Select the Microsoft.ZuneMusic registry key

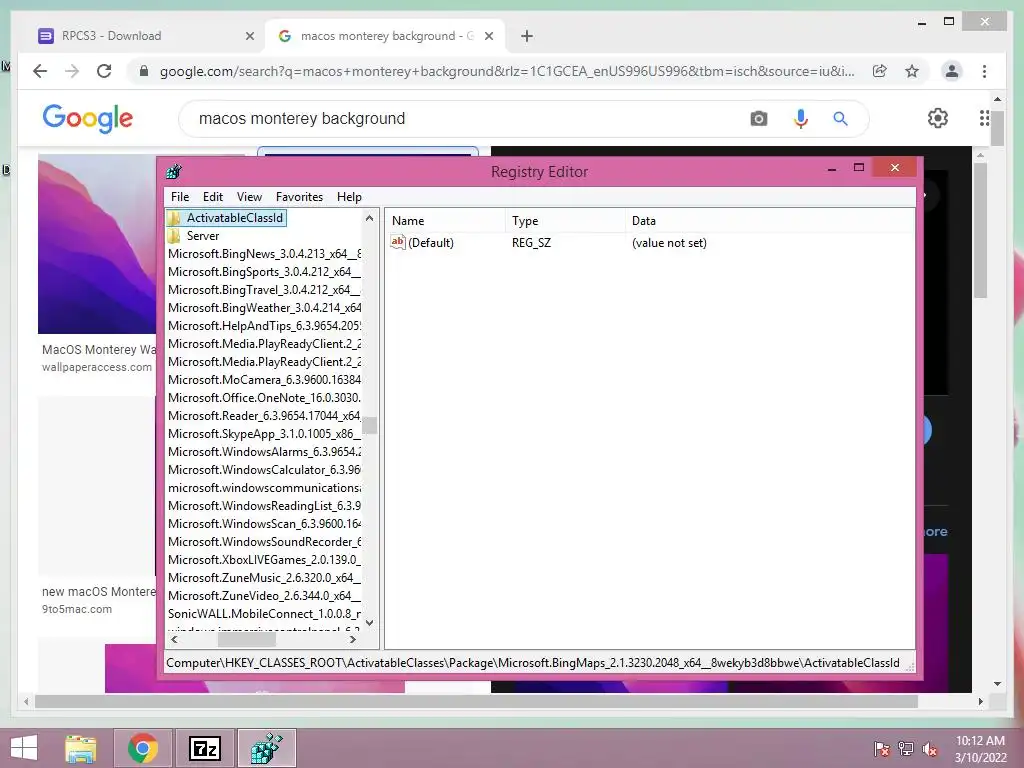(x=264, y=577)
